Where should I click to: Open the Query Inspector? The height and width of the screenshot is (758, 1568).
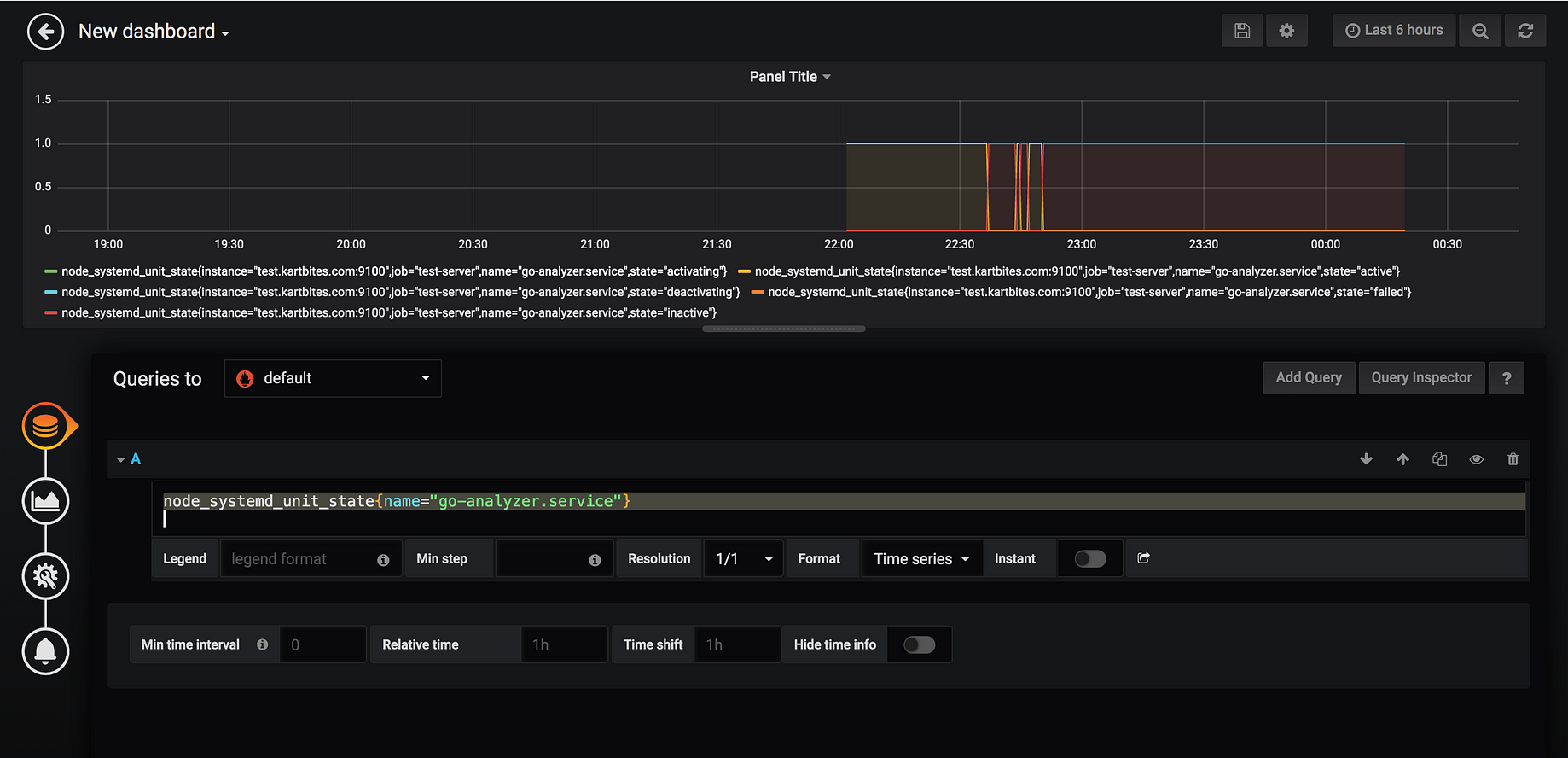coord(1421,378)
